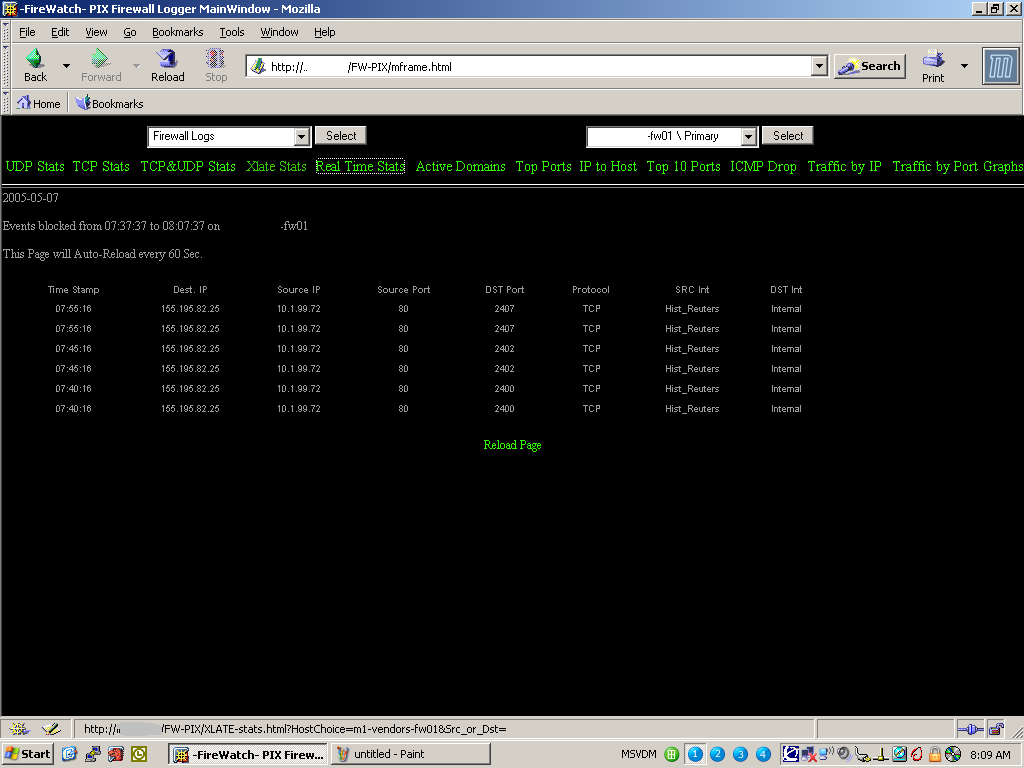The width and height of the screenshot is (1024, 768).
Task: Open the Bookmarks menu in menu bar
Action: (x=177, y=32)
